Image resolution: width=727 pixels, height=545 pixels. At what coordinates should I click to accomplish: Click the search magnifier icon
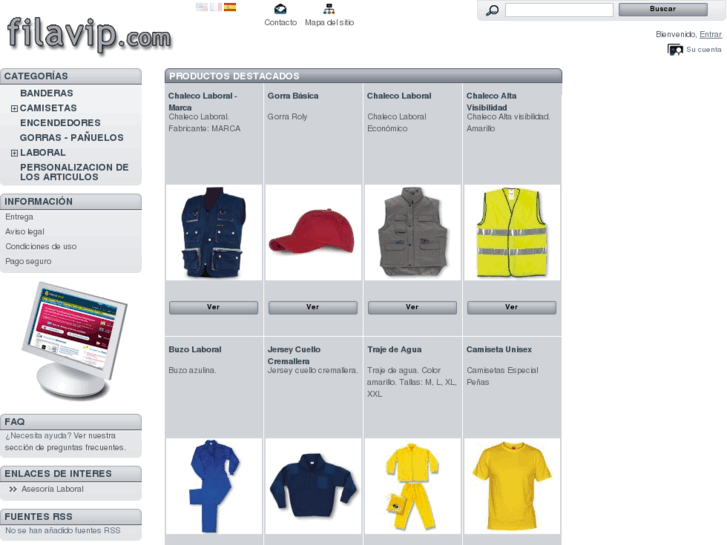point(492,10)
